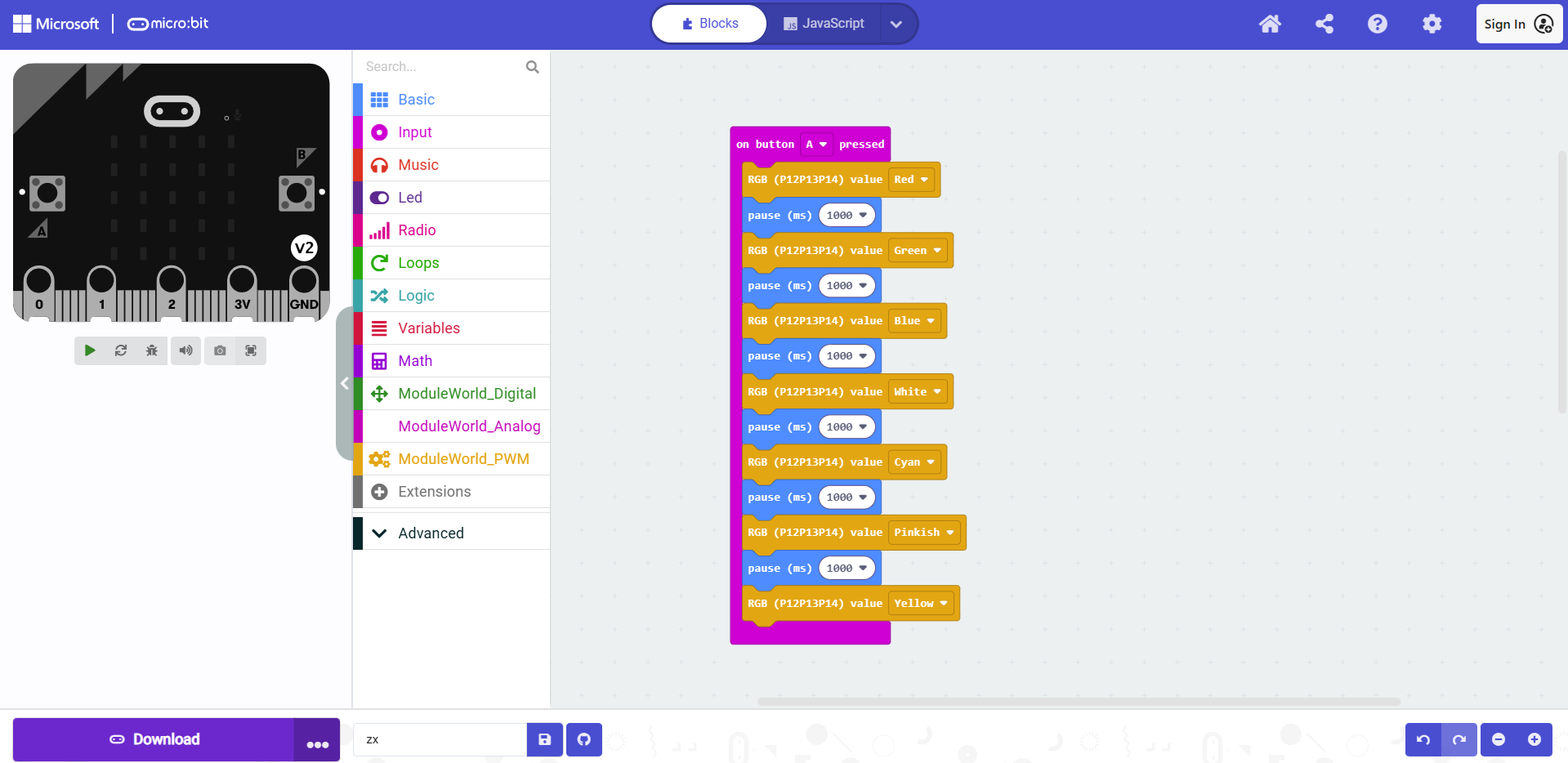The image size is (1568, 763).
Task: Take a simulator screenshot
Action: tap(220, 350)
